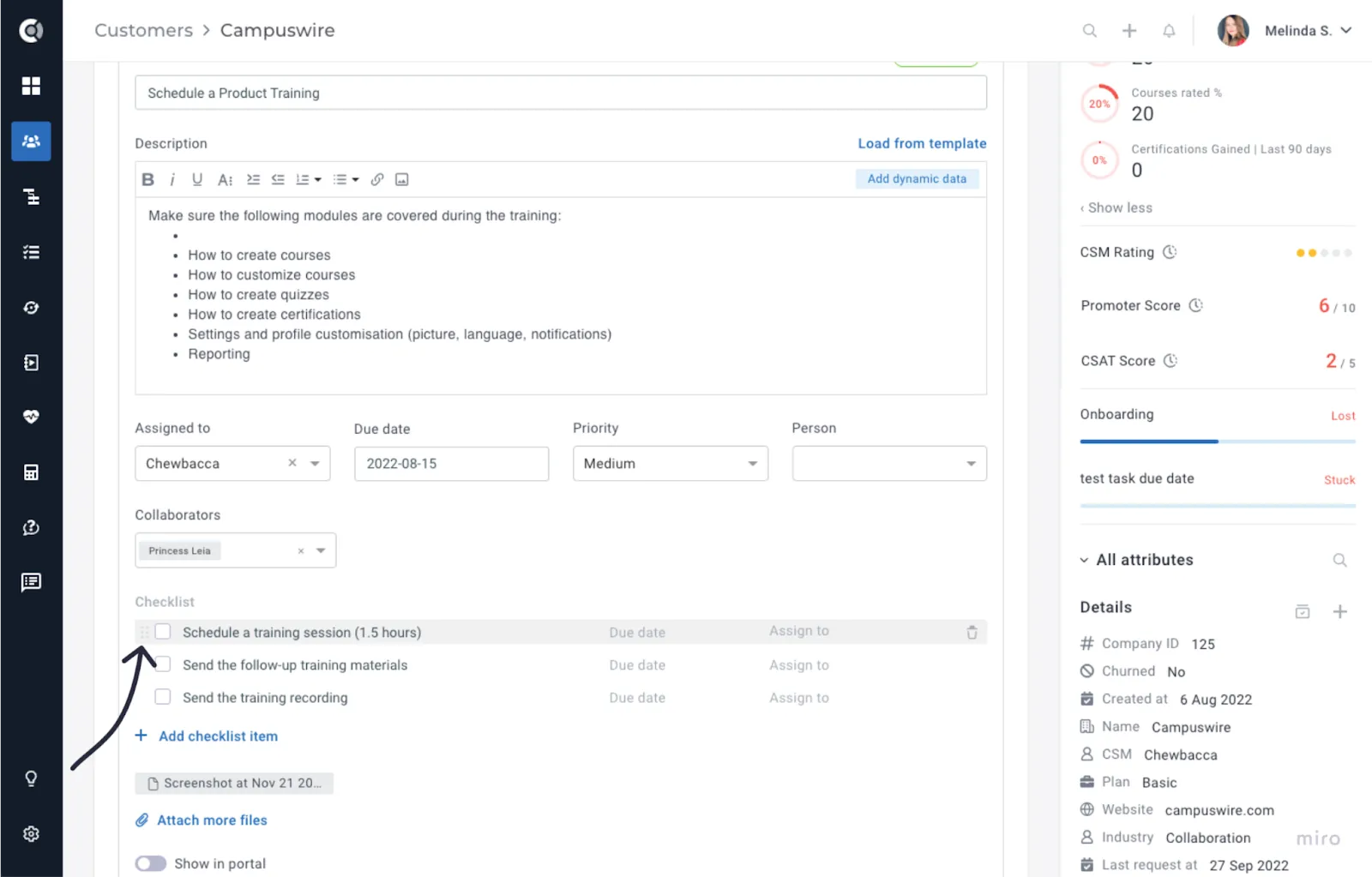Open the lightbulb ideas icon in sidebar
1372x877 pixels.
[31, 778]
